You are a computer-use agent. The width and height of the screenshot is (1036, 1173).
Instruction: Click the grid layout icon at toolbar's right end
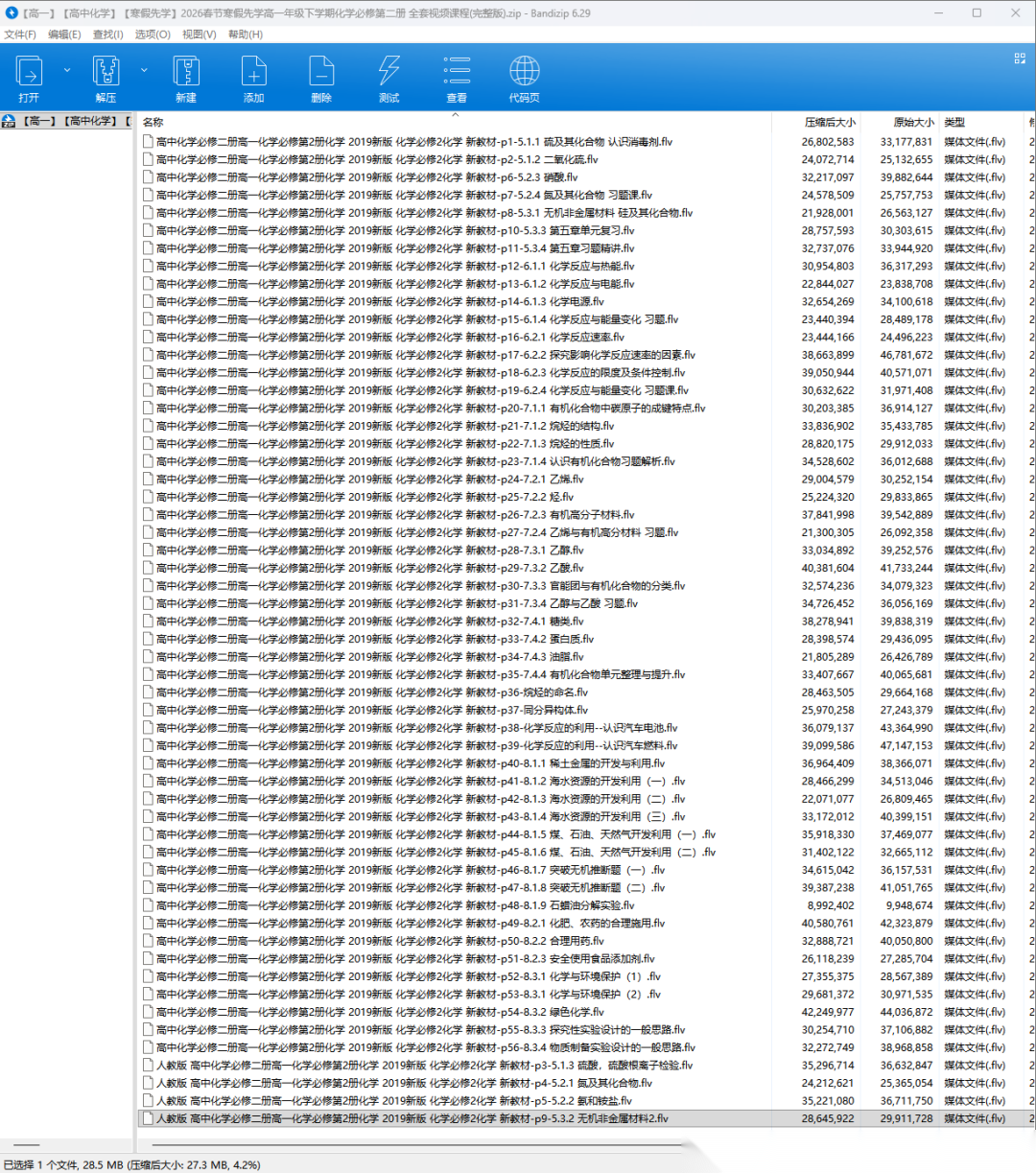(x=1020, y=59)
